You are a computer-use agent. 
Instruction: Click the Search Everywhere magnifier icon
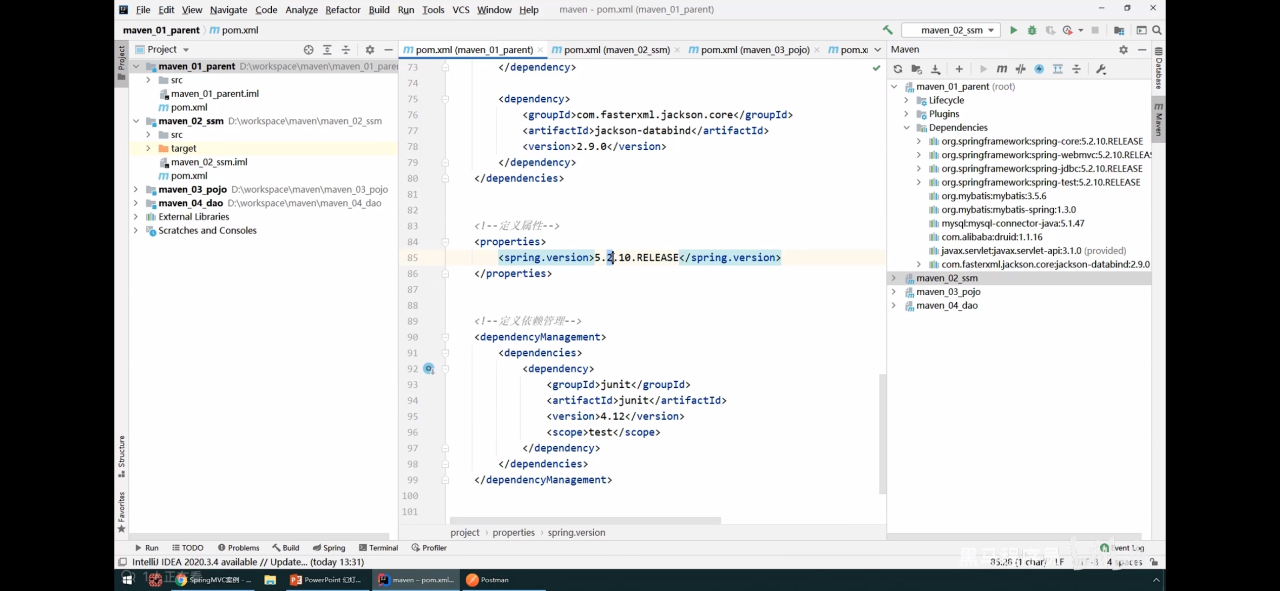[1157, 30]
